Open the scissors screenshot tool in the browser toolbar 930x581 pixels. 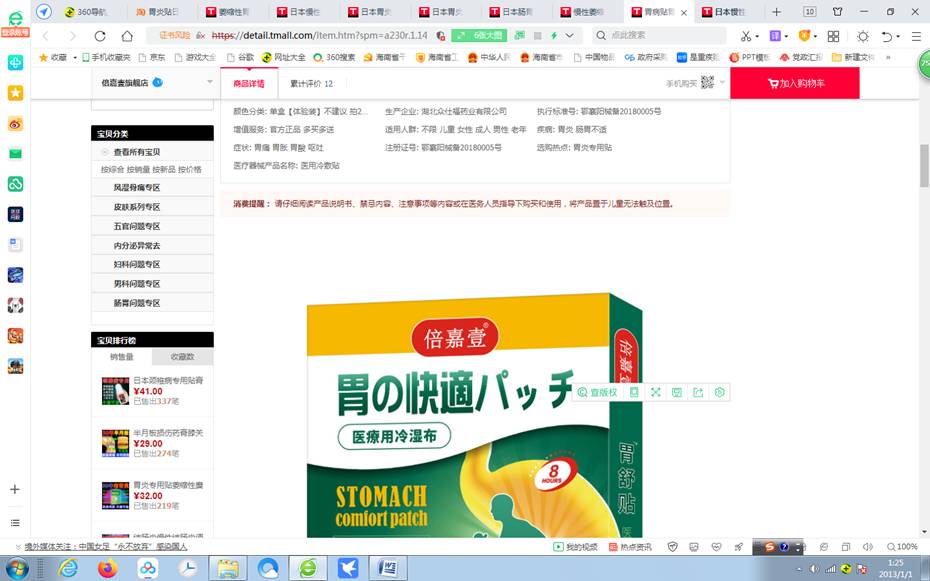(746, 34)
